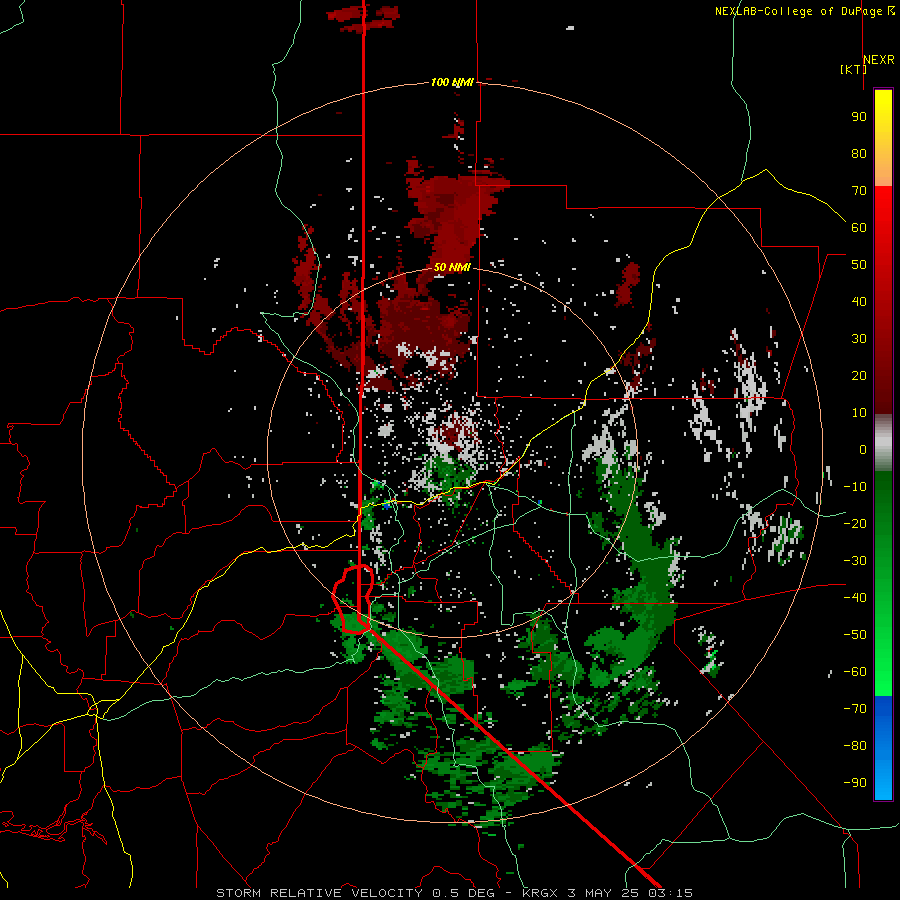
Task: Click the -50 value on the velocity scale
Action: tap(855, 635)
